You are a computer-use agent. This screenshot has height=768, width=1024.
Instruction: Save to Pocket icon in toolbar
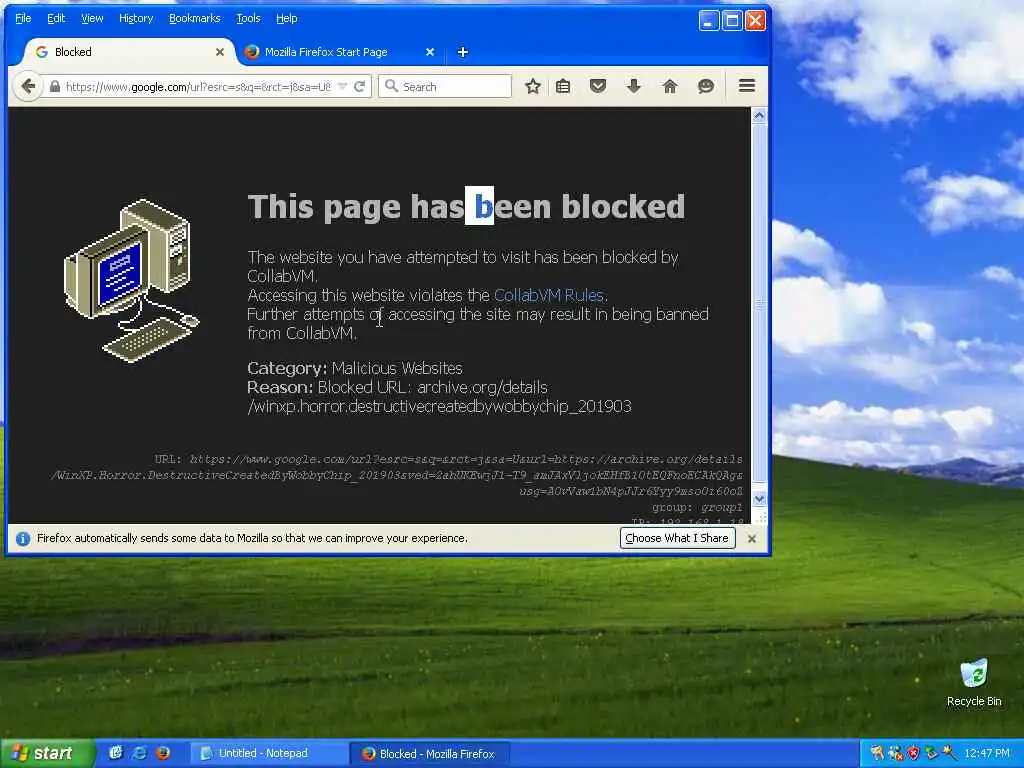point(598,86)
